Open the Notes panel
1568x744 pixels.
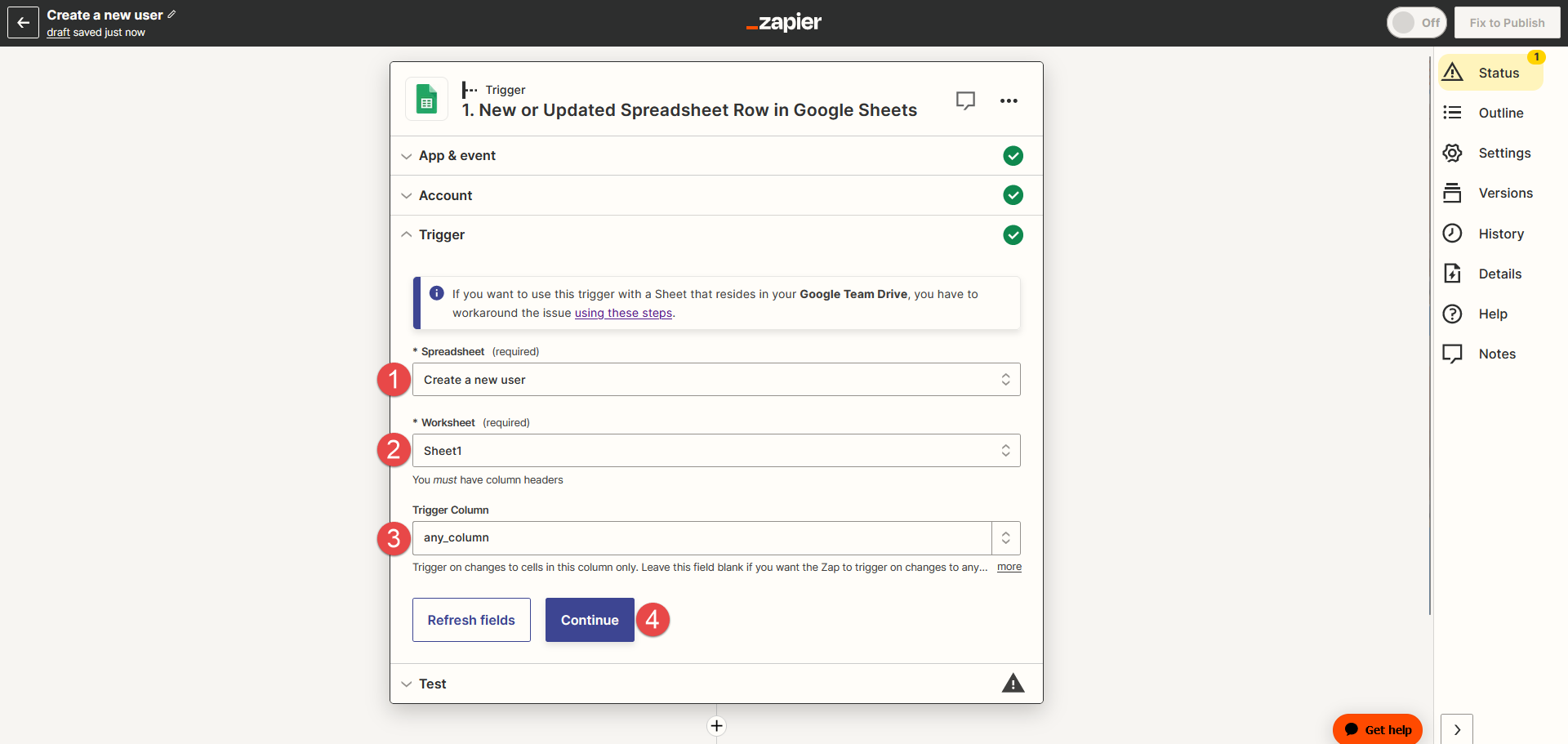(1490, 354)
